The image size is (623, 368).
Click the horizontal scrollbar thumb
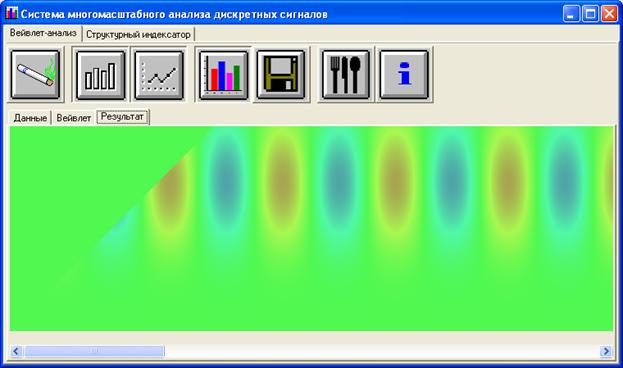[94, 351]
